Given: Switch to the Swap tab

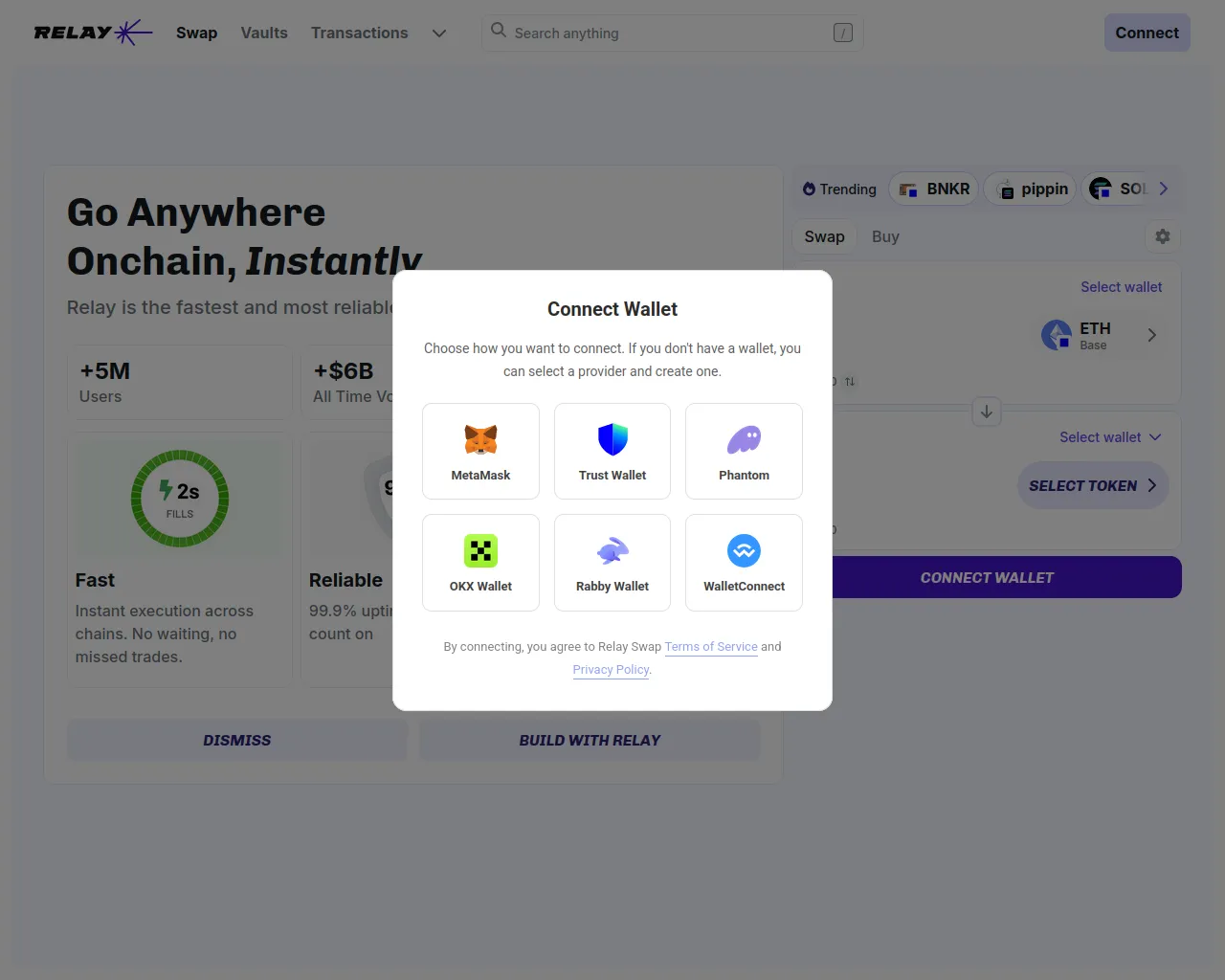Looking at the screenshot, I should coord(825,236).
